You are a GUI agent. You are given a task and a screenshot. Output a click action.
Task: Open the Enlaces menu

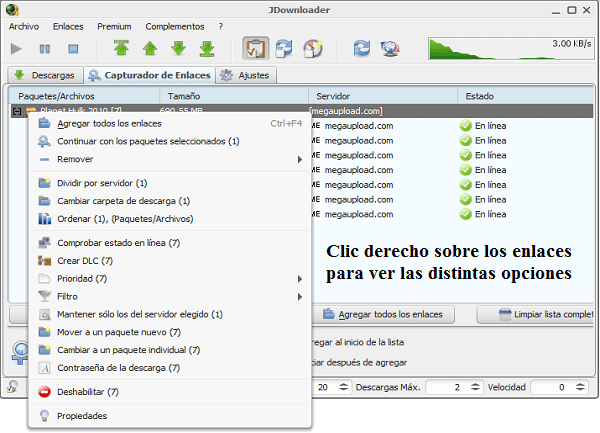point(68,26)
